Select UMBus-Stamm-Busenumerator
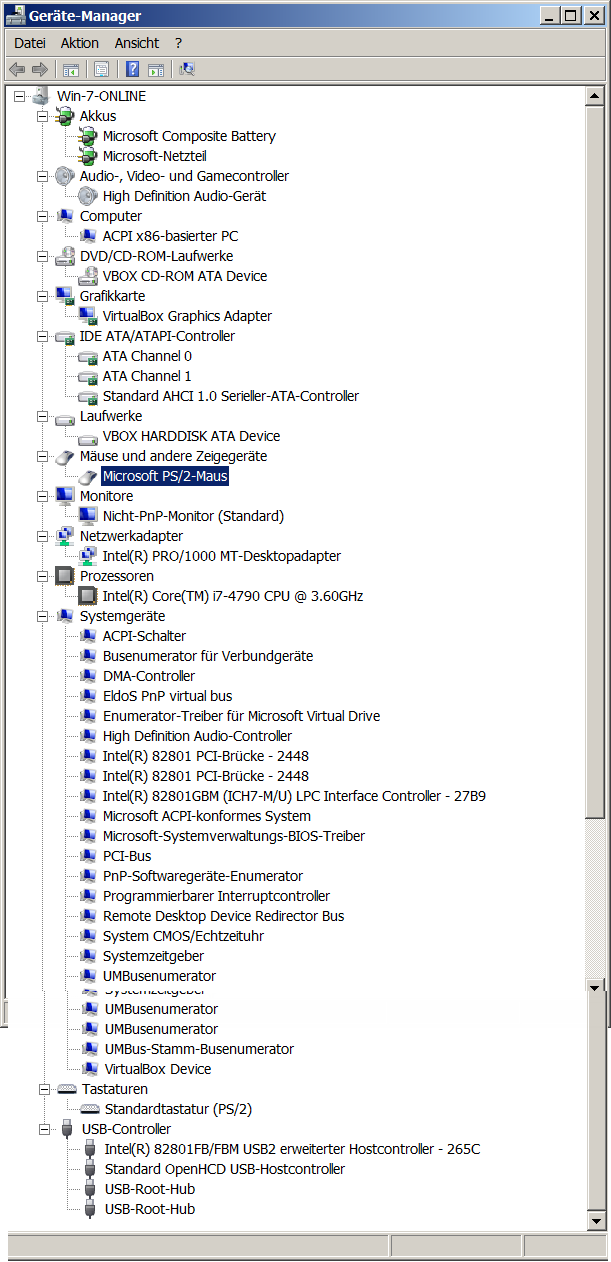 (x=199, y=1049)
